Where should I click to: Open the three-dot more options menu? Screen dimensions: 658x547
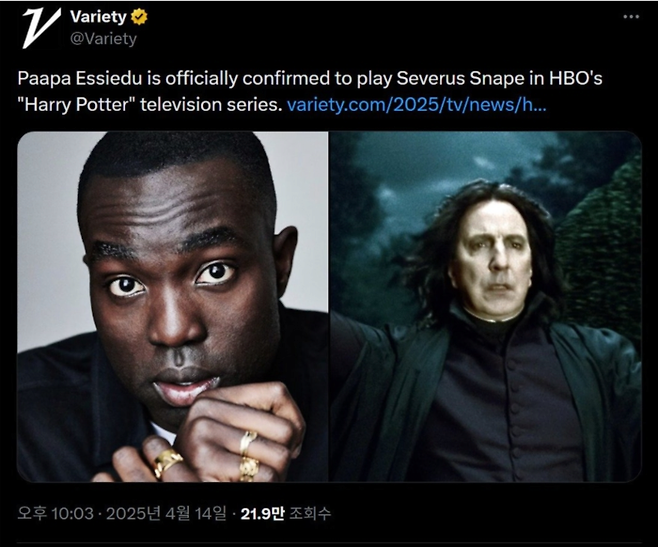pos(631,17)
